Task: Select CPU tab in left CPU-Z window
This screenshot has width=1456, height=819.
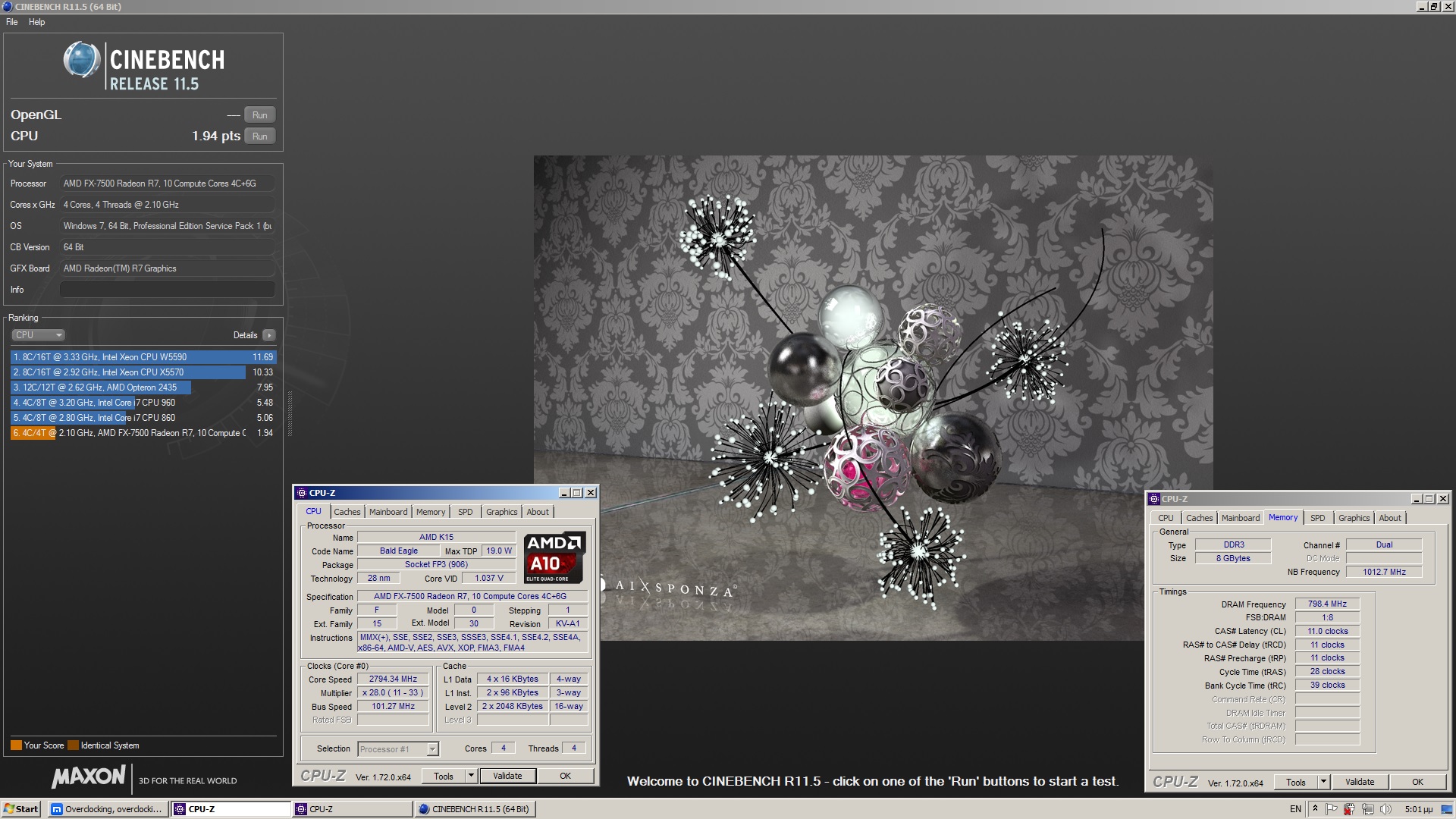Action: [x=313, y=511]
